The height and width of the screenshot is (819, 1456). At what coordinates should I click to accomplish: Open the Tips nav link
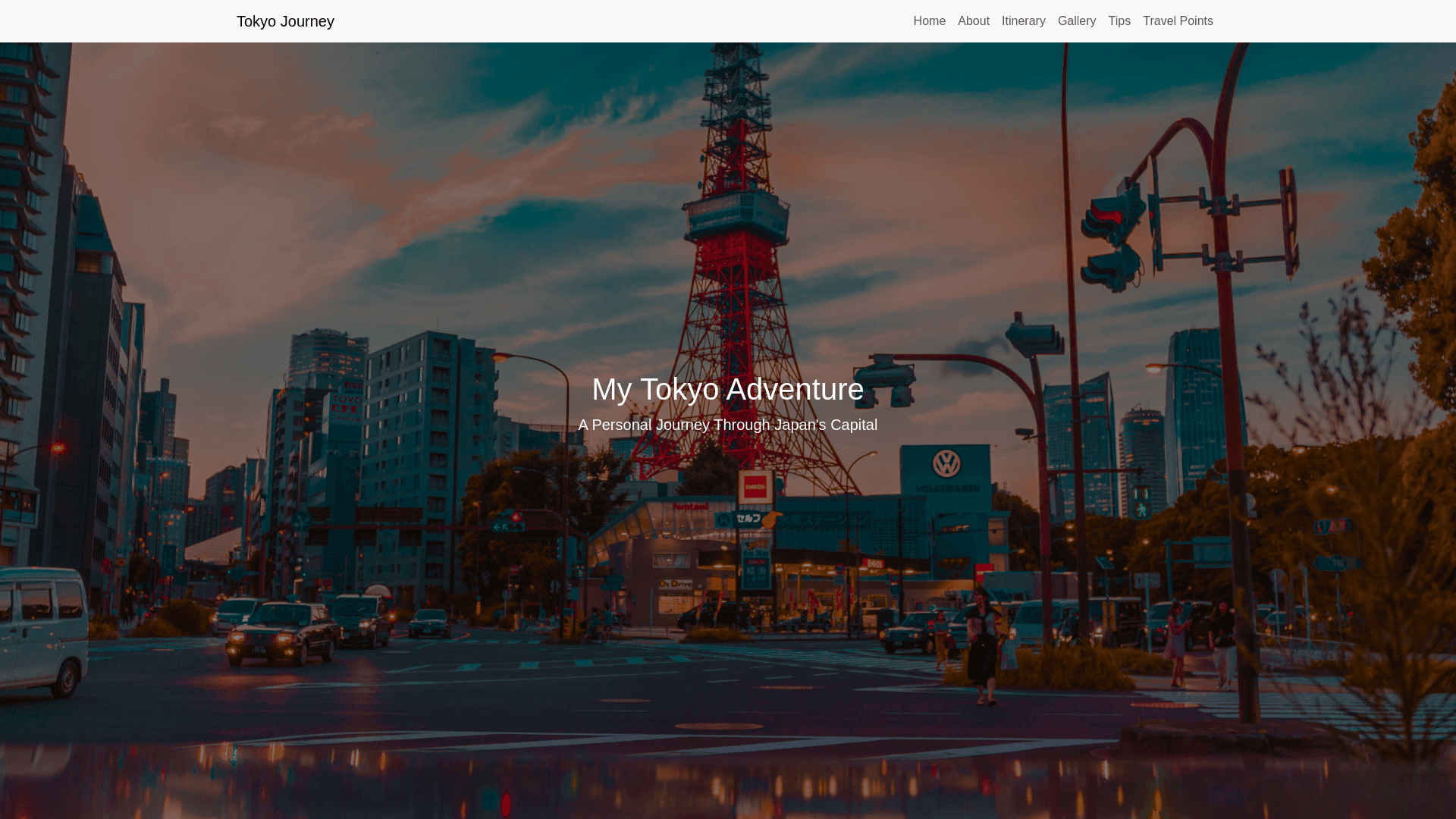coord(1119,21)
